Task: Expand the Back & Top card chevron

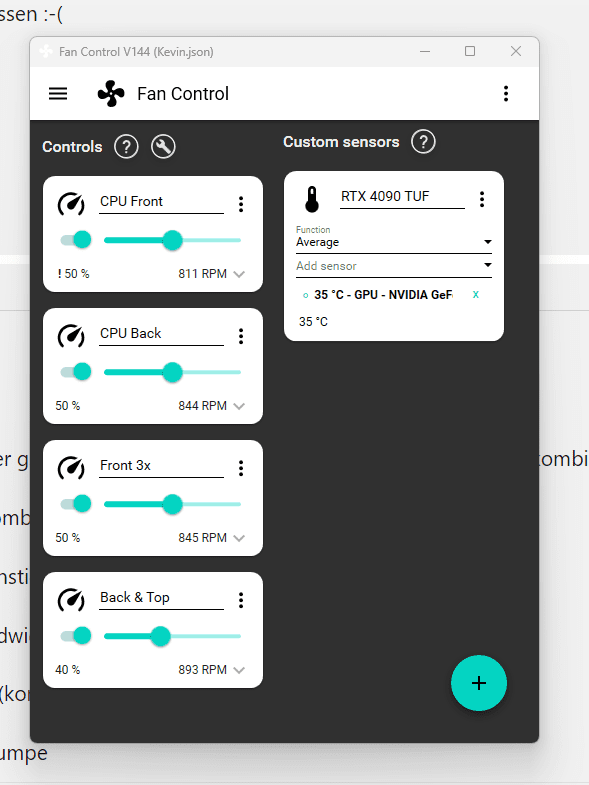Action: pos(239,670)
